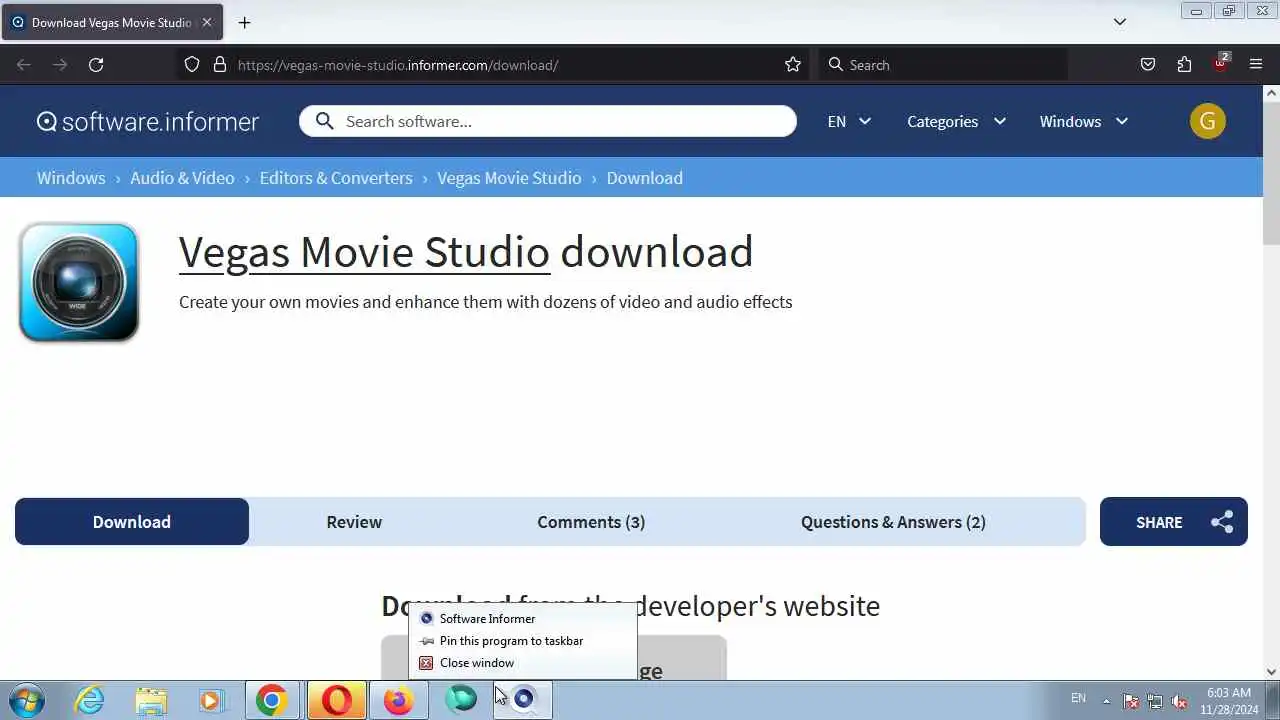This screenshot has width=1280, height=720.
Task: Click the Action Center flag tray icon
Action: point(1131,701)
